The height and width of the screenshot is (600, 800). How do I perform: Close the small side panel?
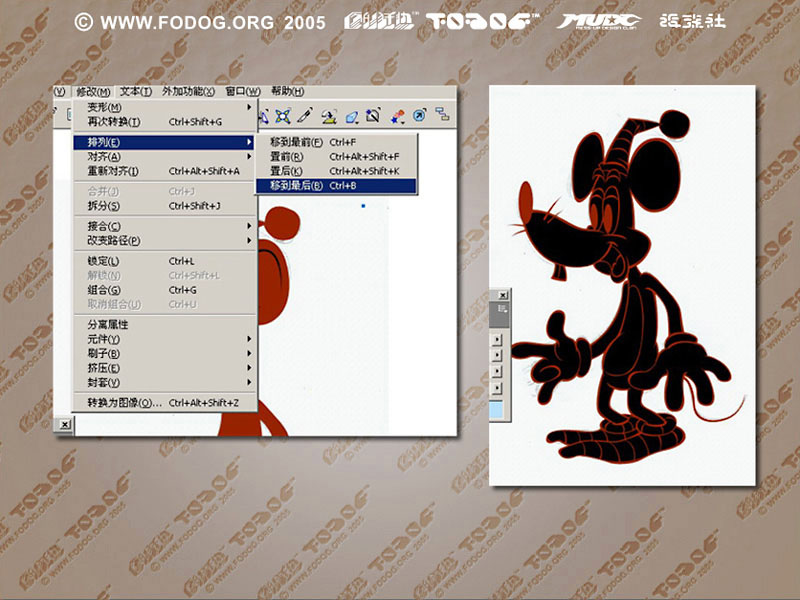pyautogui.click(x=503, y=295)
